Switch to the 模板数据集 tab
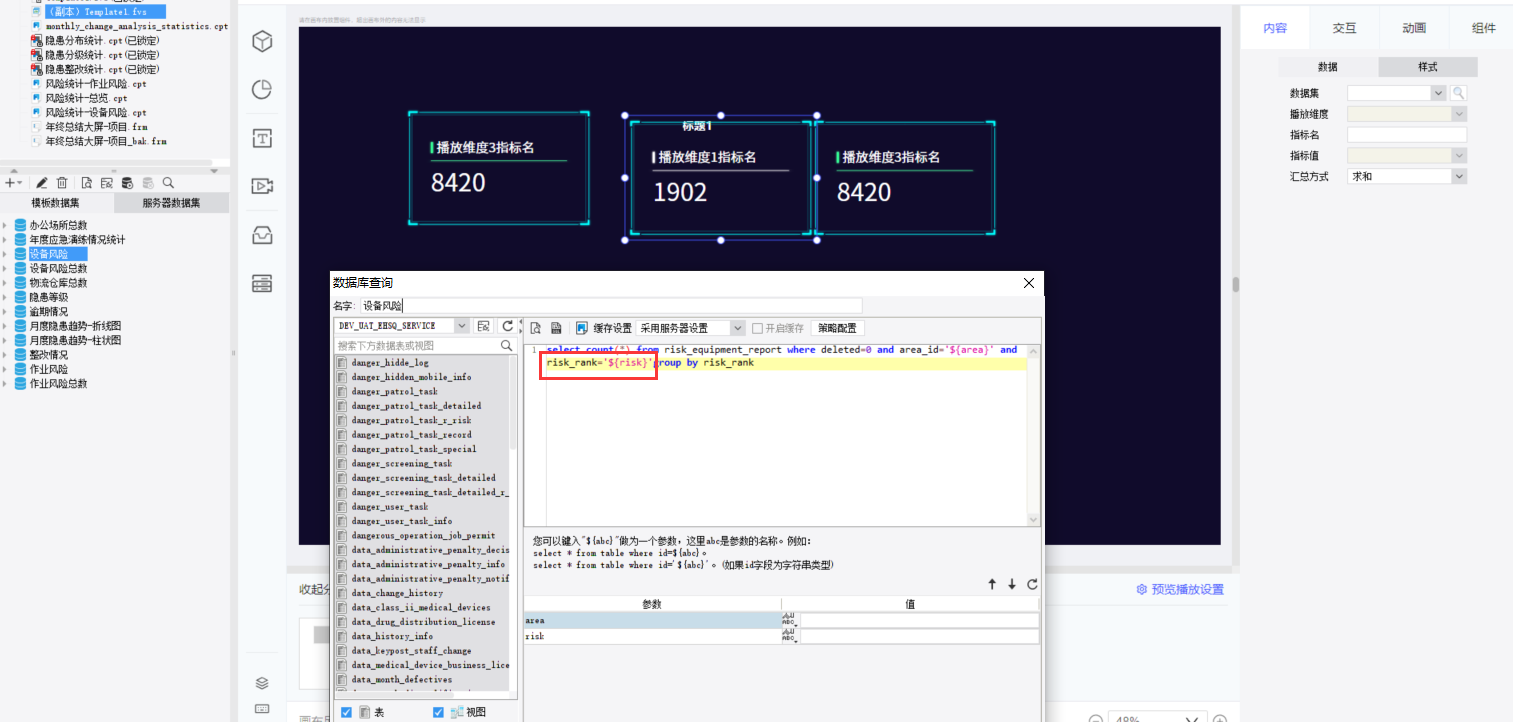 tap(58, 203)
